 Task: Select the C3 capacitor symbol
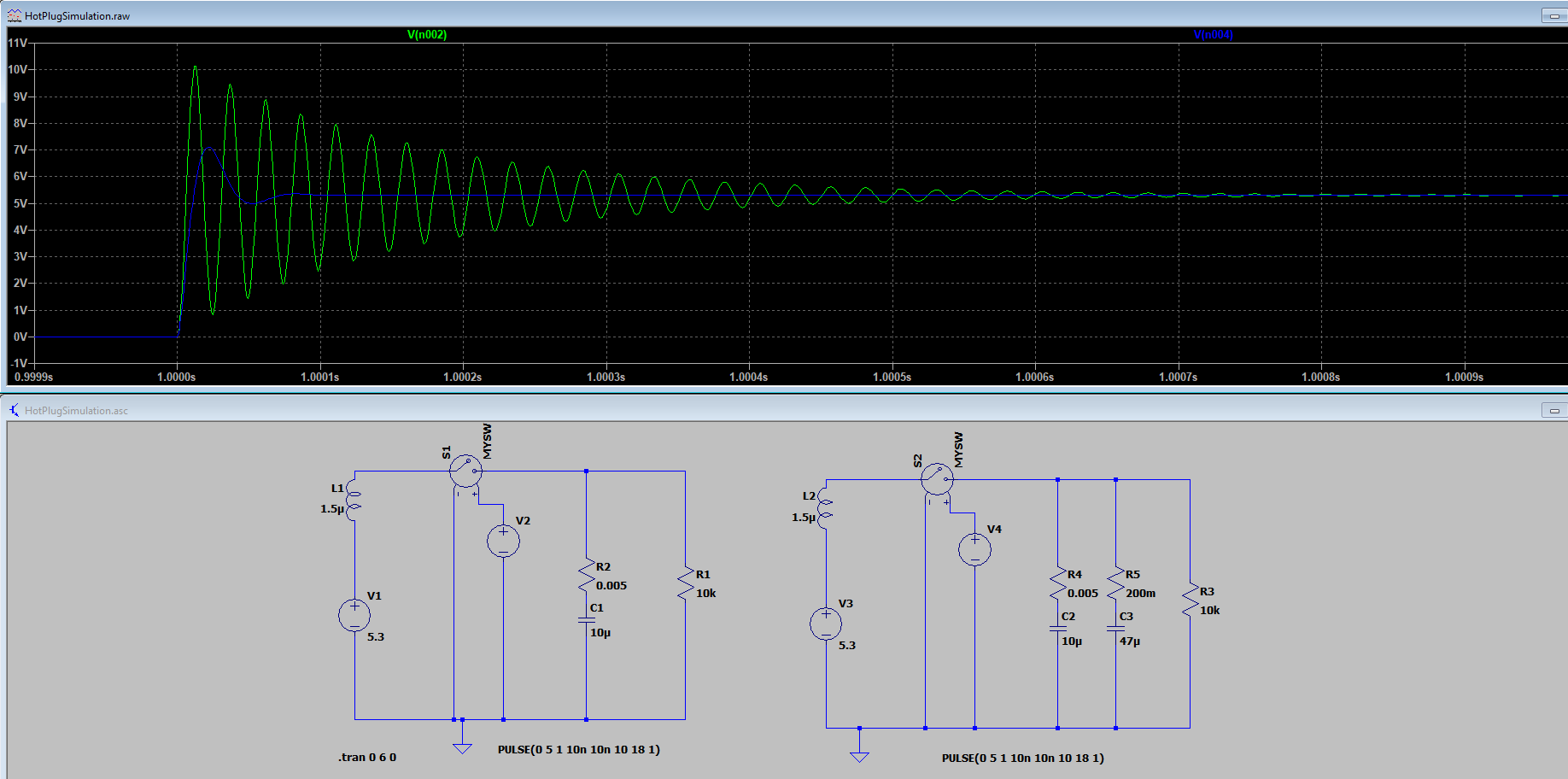click(1115, 629)
